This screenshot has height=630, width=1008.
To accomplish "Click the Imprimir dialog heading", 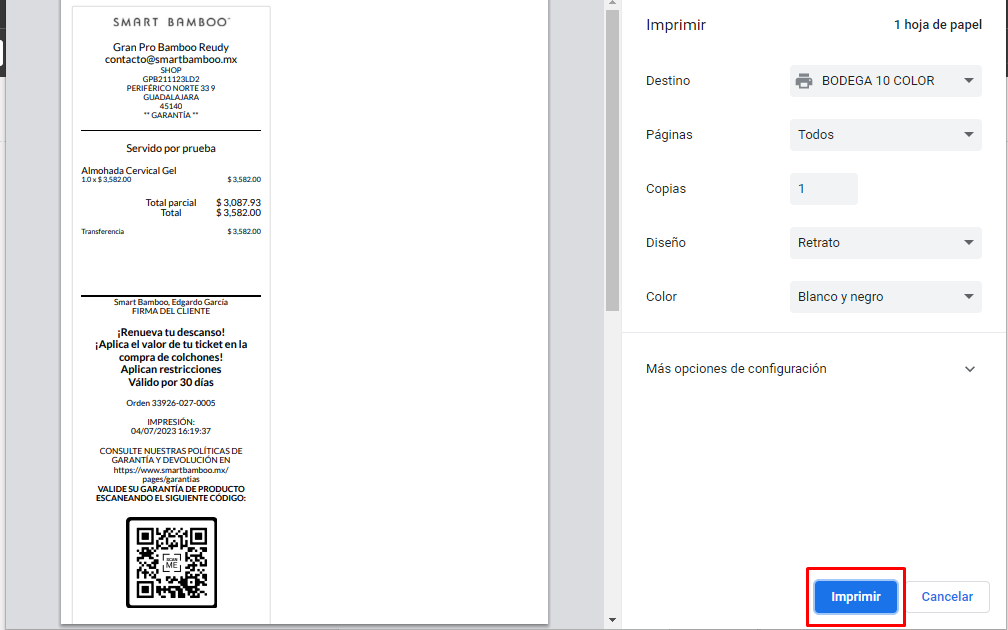I will [676, 25].
